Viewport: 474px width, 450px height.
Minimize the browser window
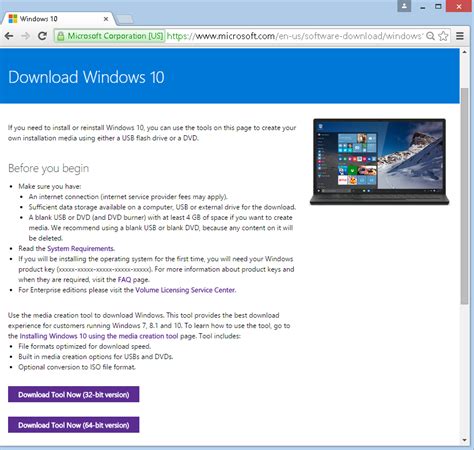click(423, 7)
